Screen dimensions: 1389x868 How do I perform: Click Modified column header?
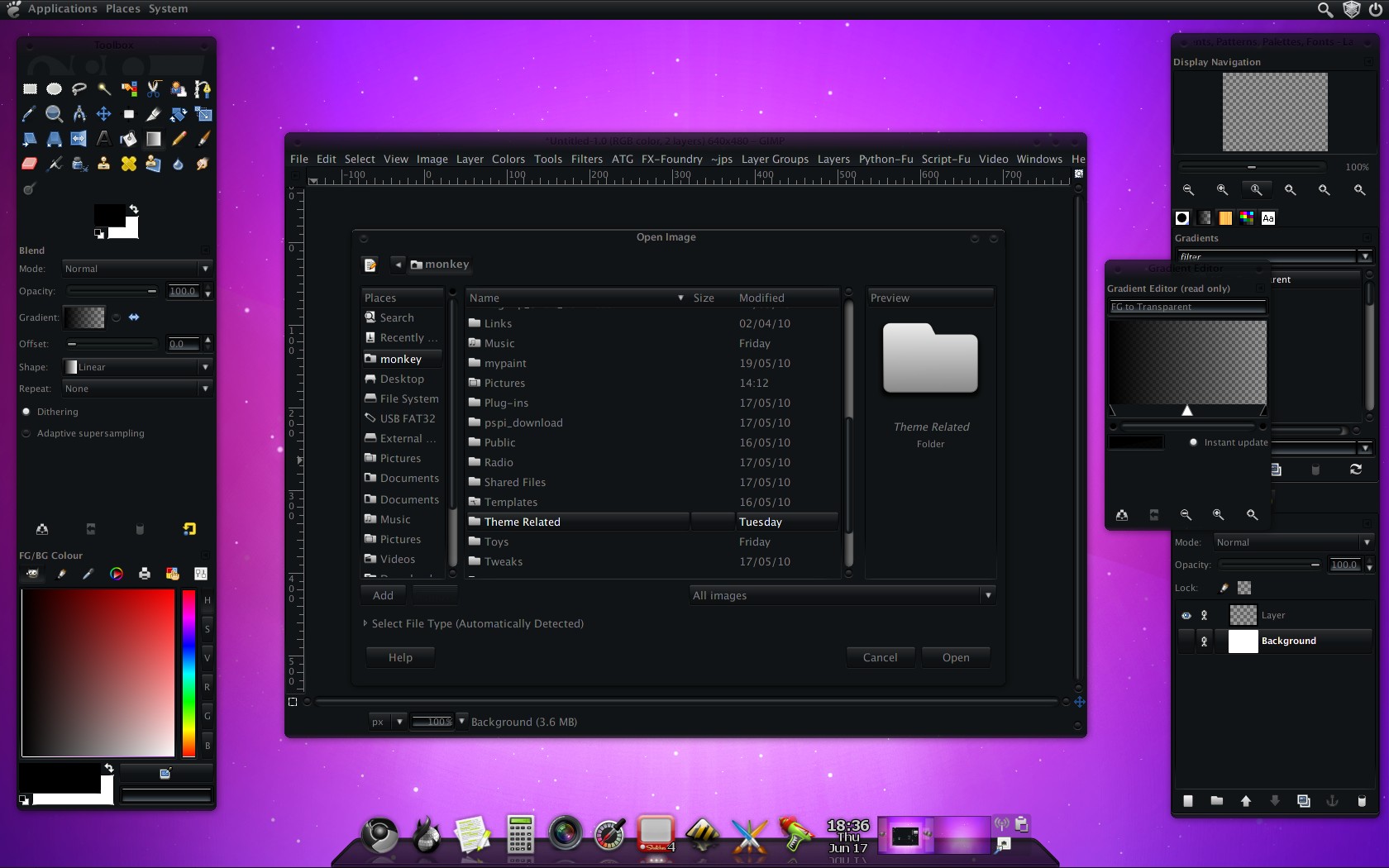(787, 298)
